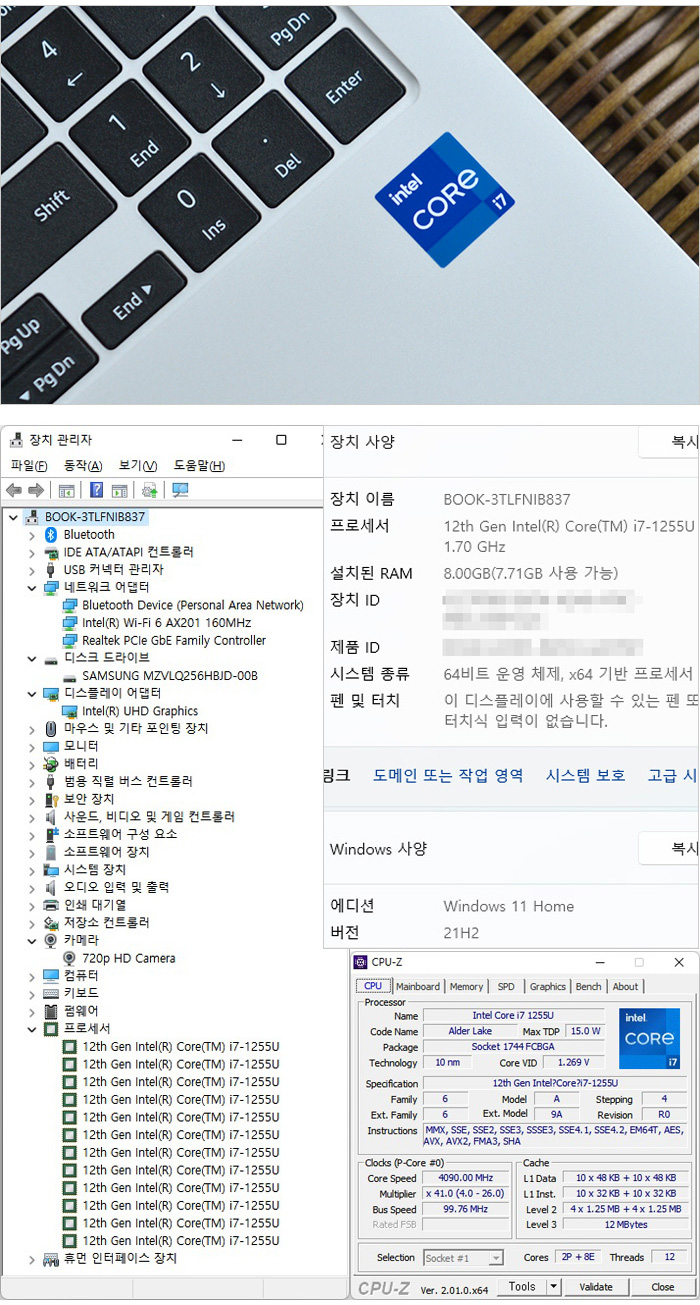
Task: Select Intel(R) Wi-Fi 6 AX201 160MHz
Action: click(x=167, y=623)
